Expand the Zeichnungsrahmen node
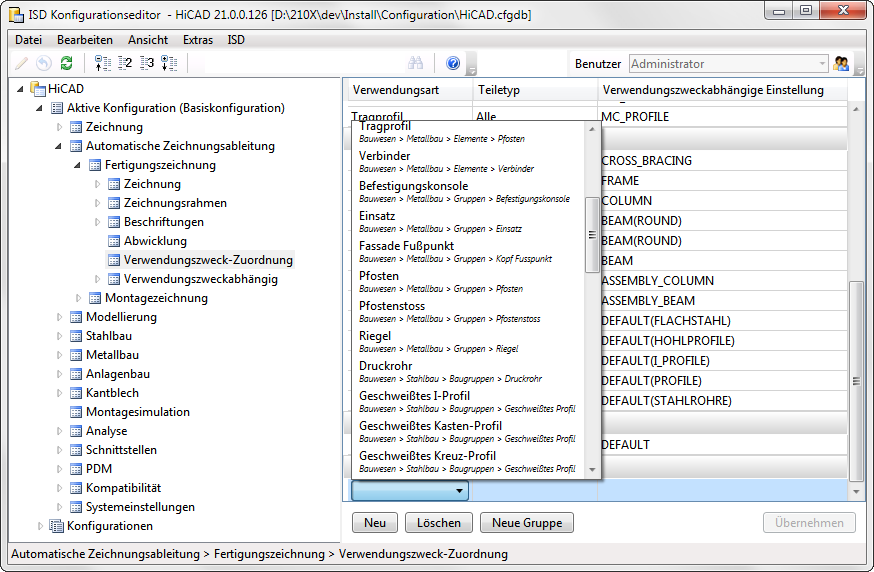Image resolution: width=874 pixels, height=572 pixels. pos(97,203)
